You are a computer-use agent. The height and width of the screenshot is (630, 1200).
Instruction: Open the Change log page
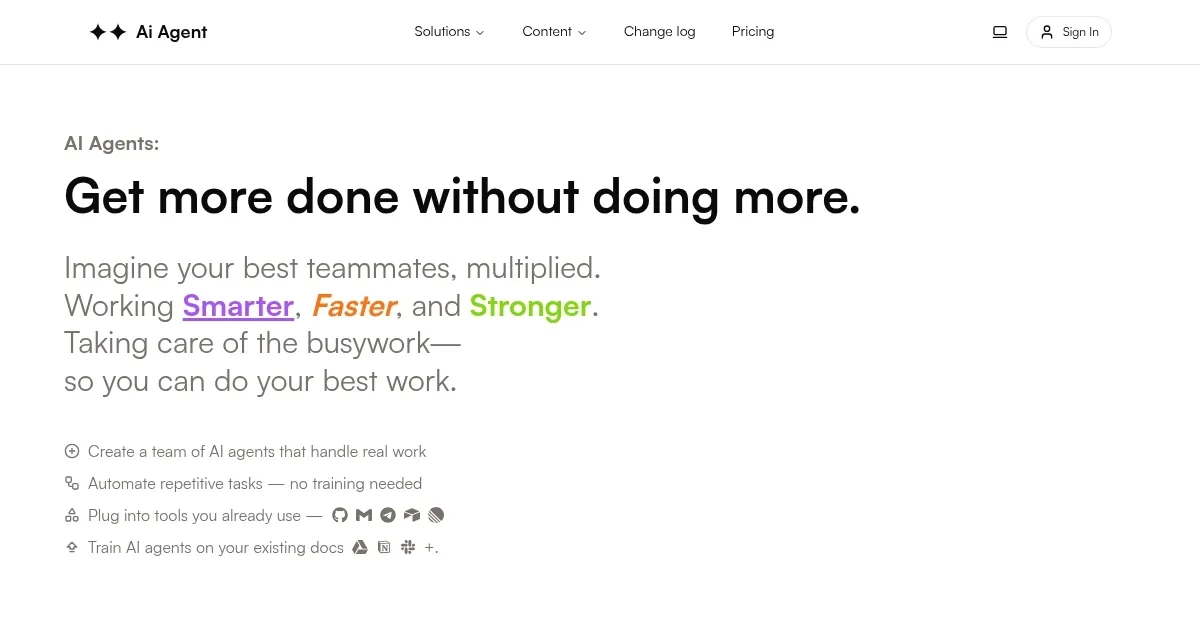coord(660,32)
